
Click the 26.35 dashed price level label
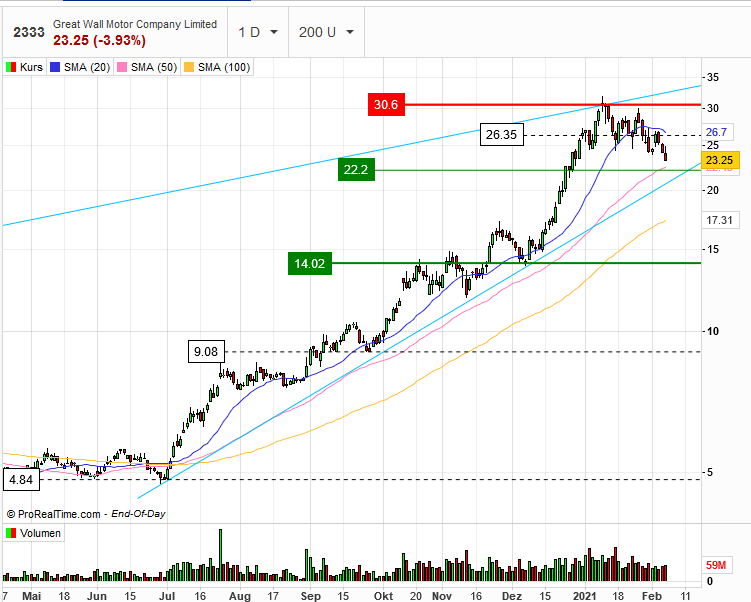coord(501,135)
